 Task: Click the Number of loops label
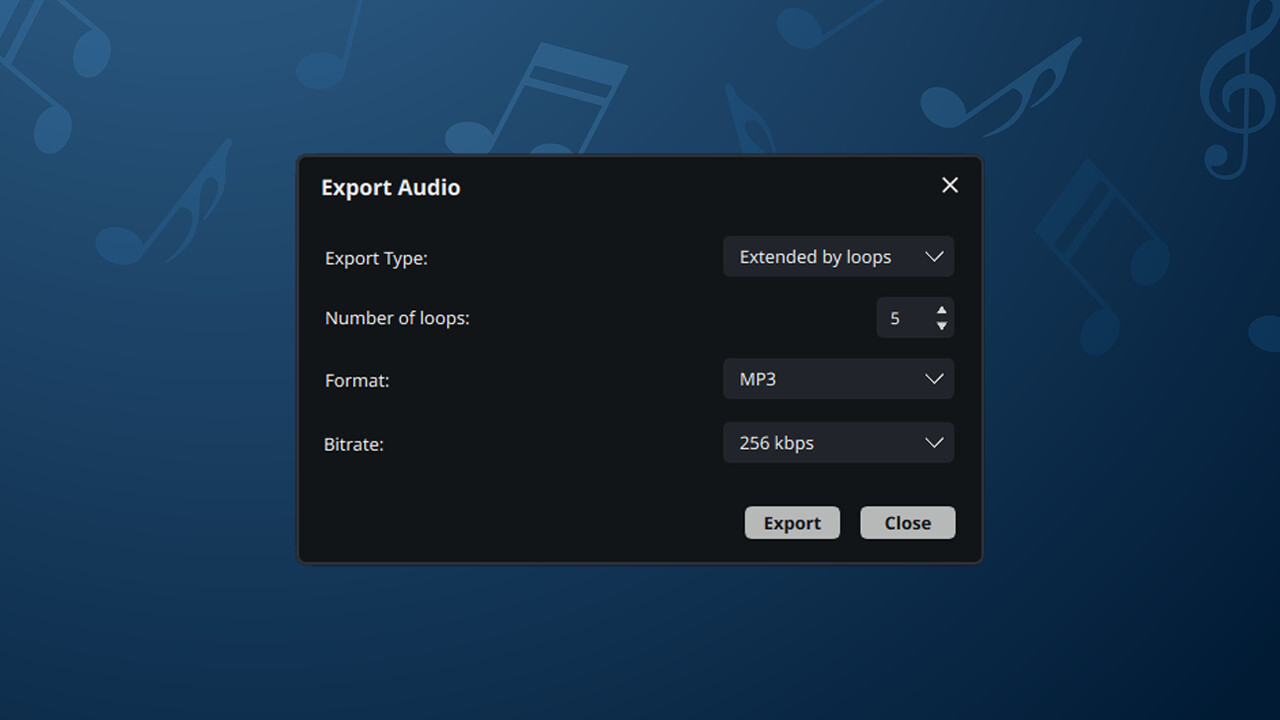click(x=397, y=317)
